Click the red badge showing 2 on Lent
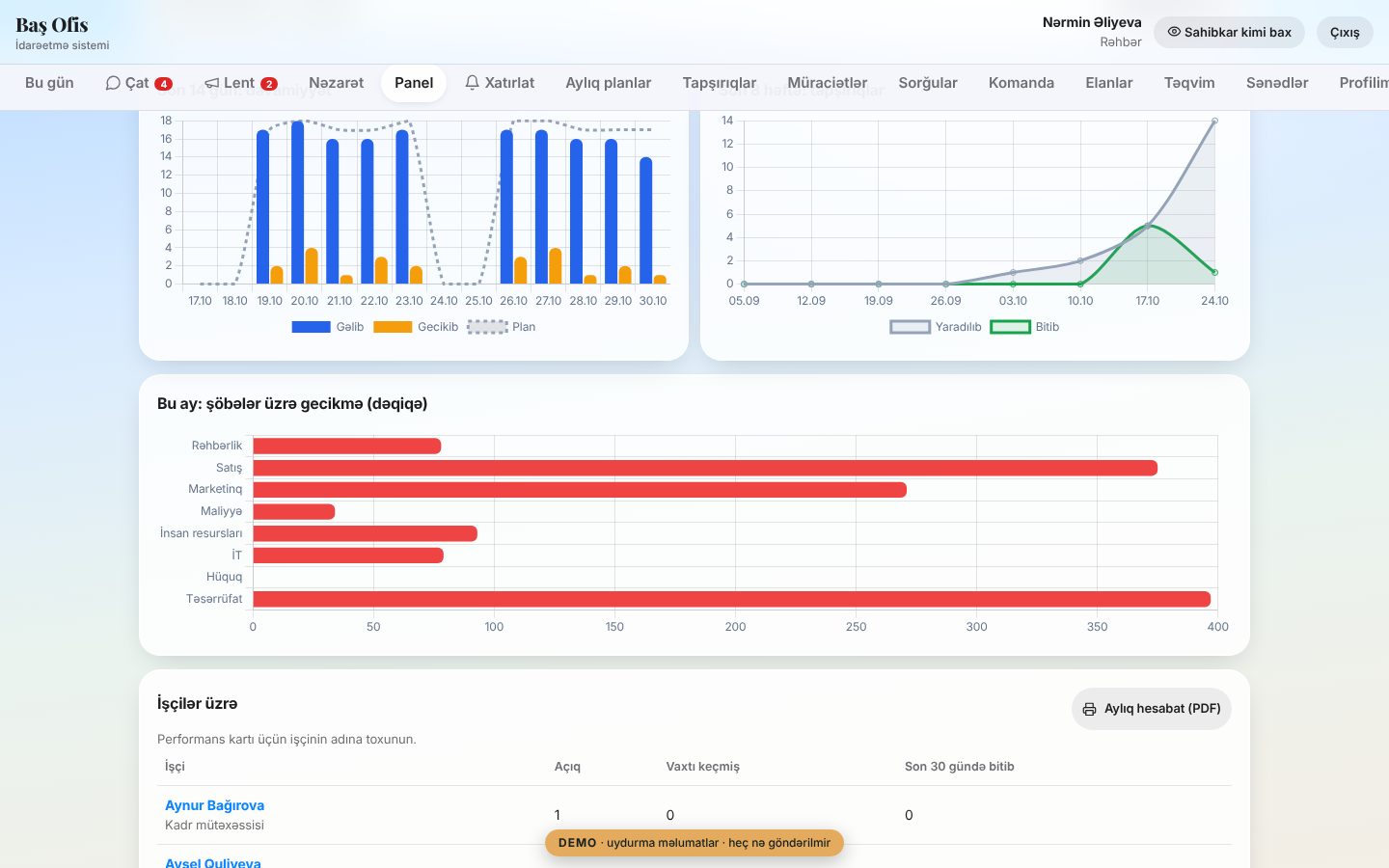1389x868 pixels. pos(269,84)
